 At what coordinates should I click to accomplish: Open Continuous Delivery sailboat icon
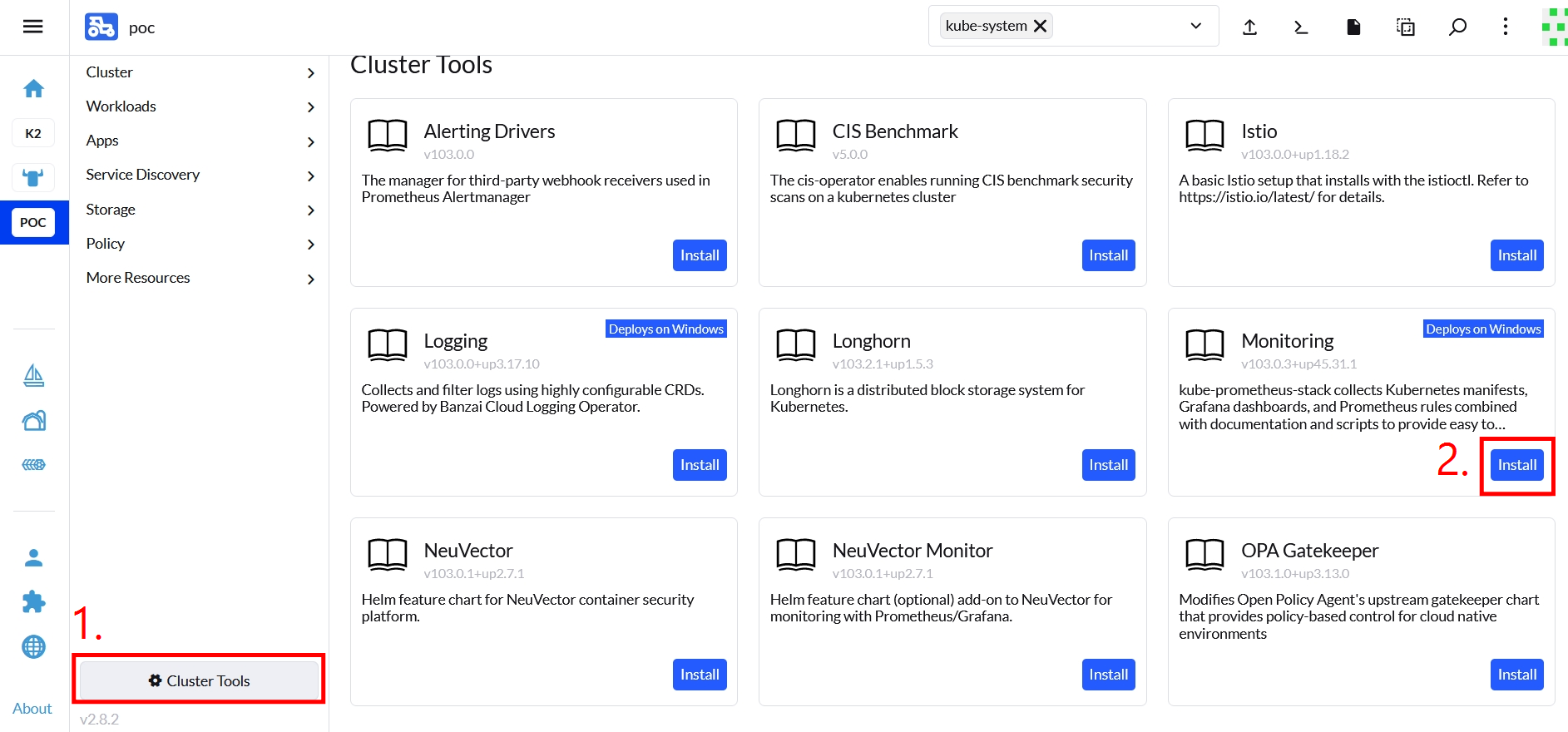click(x=33, y=376)
